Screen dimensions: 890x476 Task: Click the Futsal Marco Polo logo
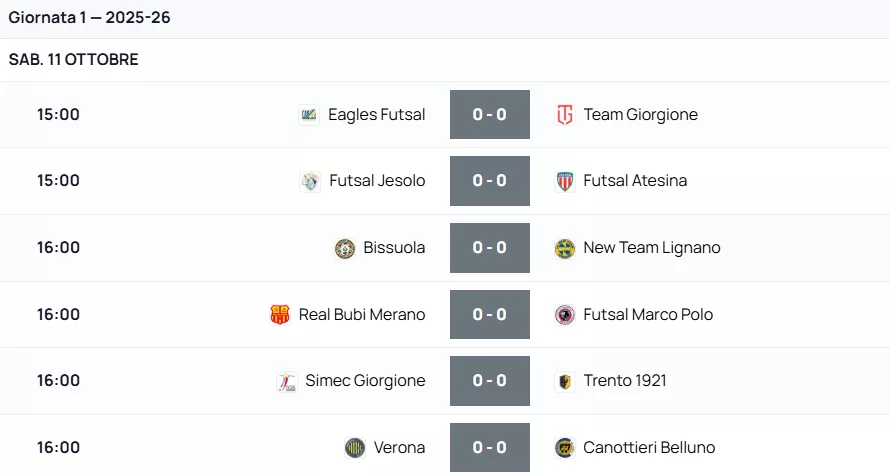(x=565, y=315)
